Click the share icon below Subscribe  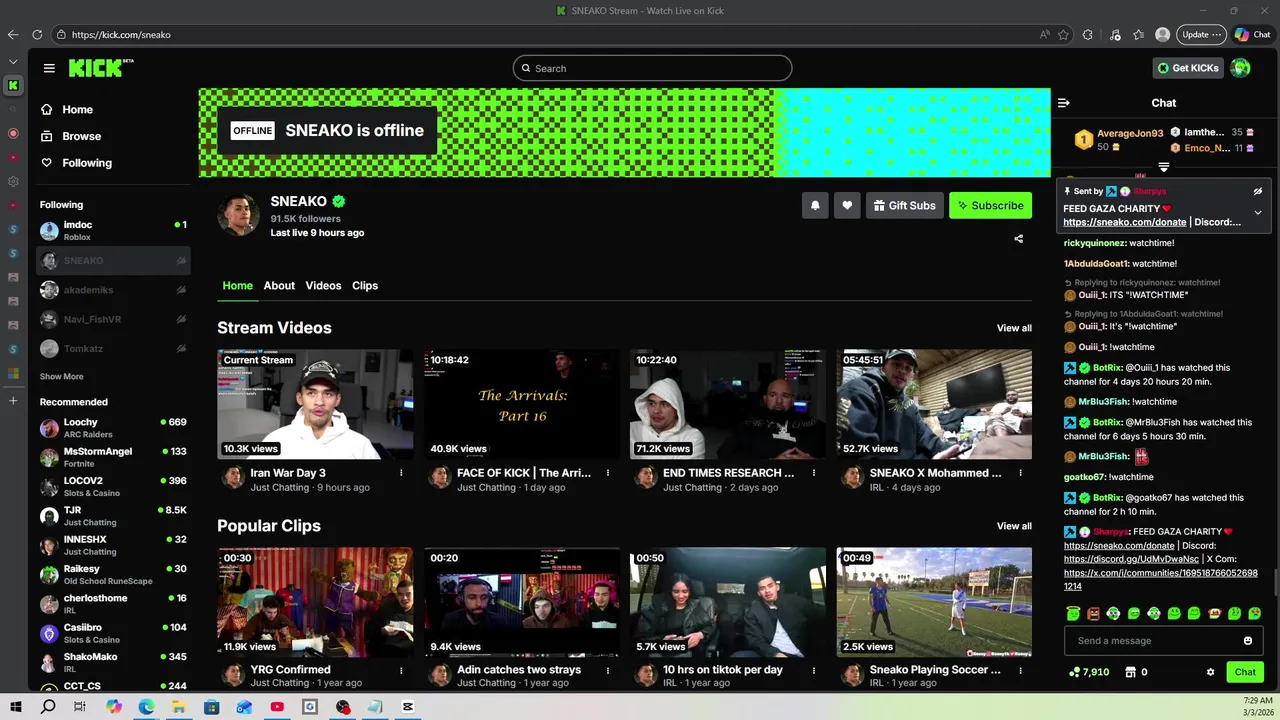[1018, 239]
